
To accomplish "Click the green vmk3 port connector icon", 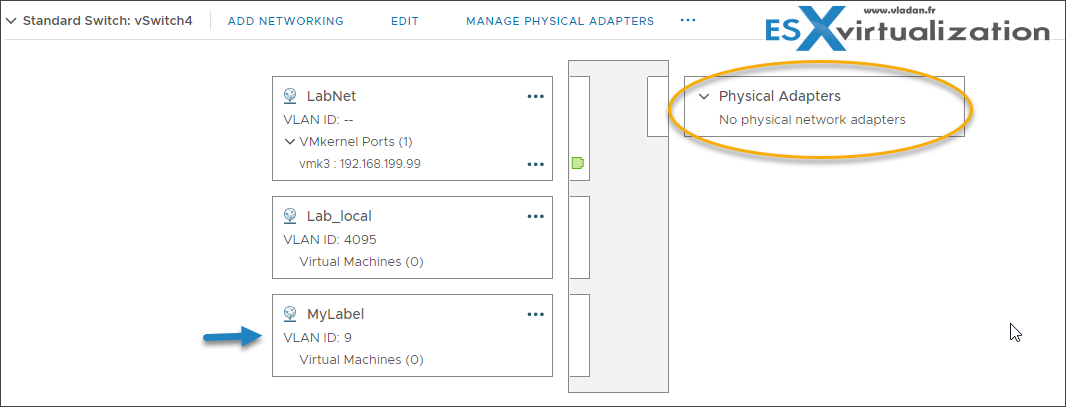I will point(579,162).
